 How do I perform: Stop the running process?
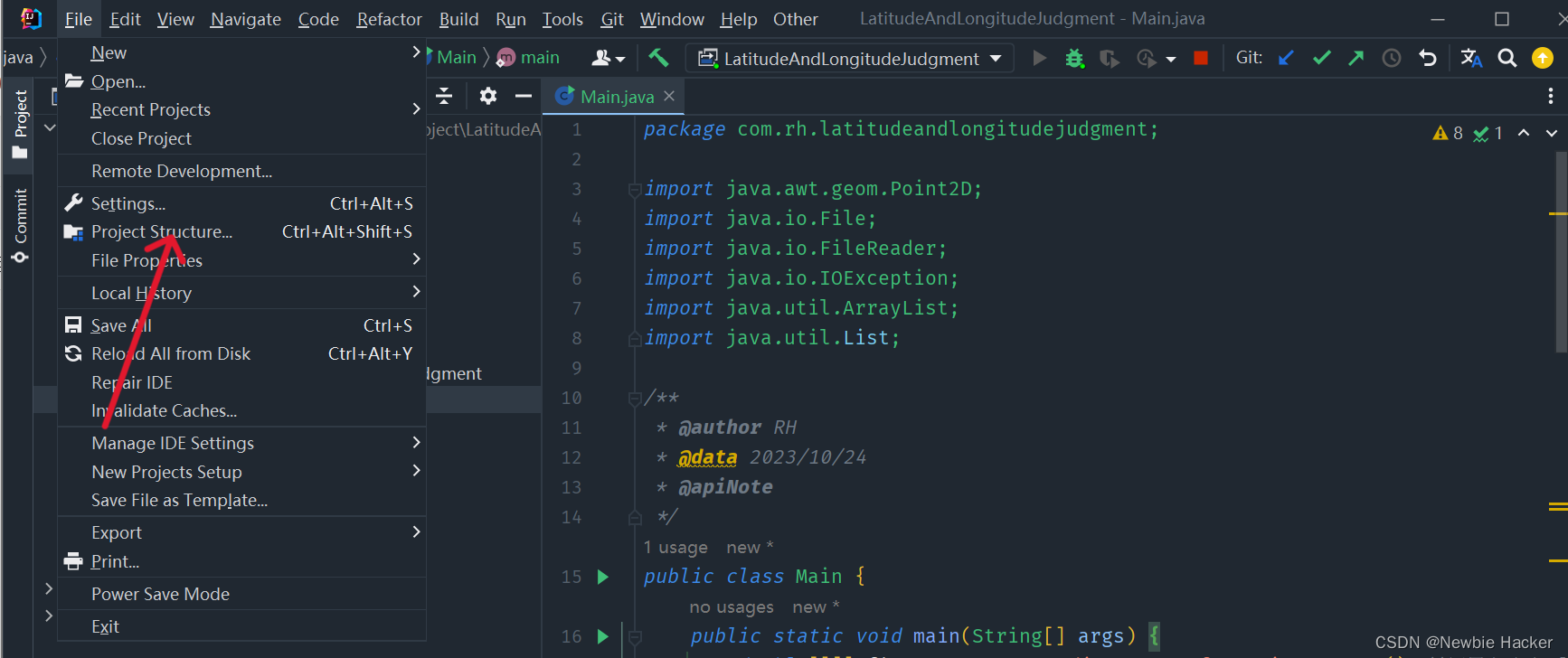(1201, 58)
